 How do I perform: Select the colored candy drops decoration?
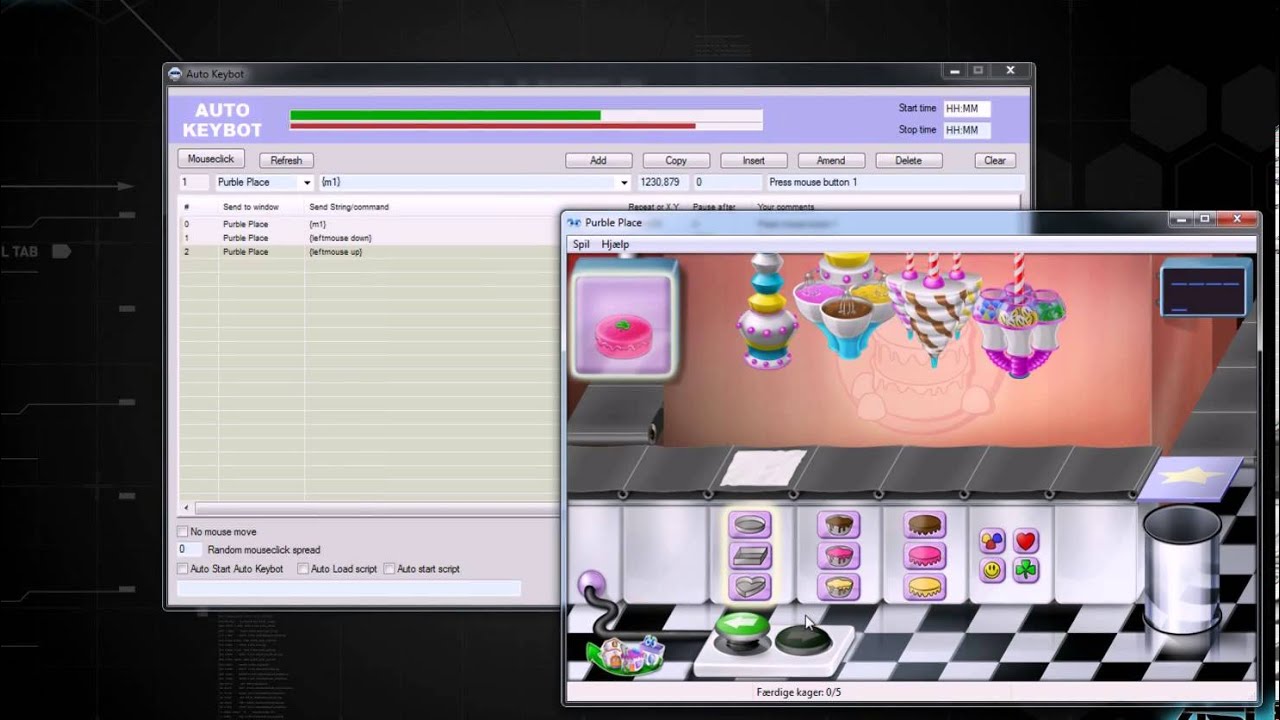tap(992, 542)
